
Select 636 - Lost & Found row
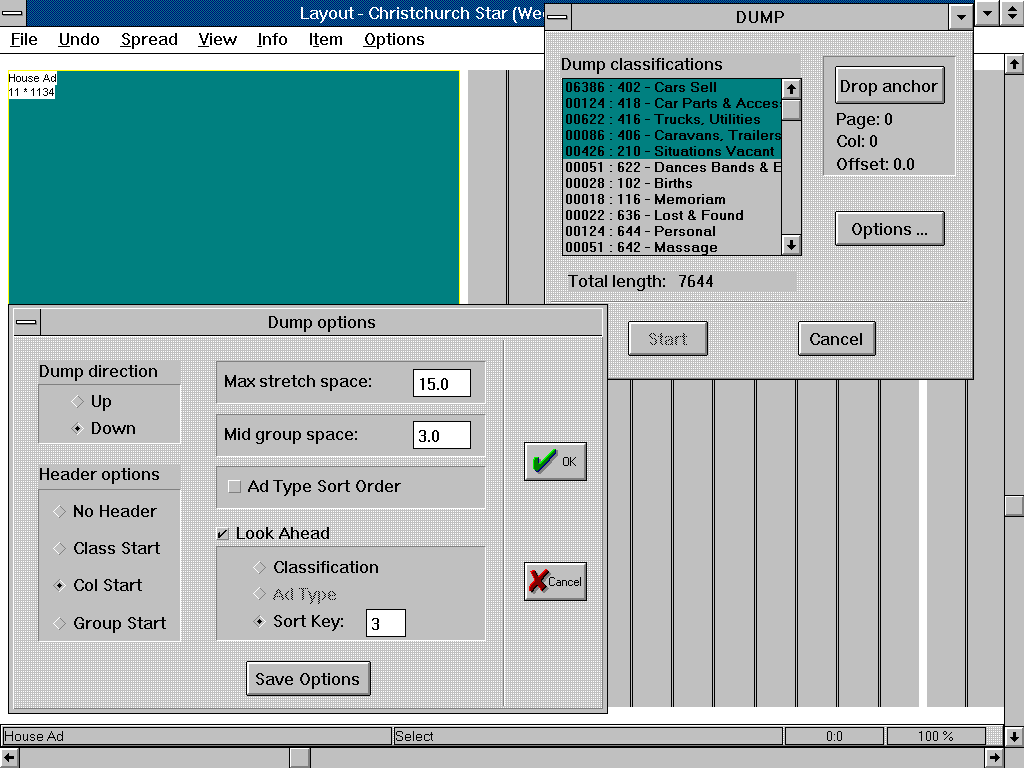pos(671,215)
